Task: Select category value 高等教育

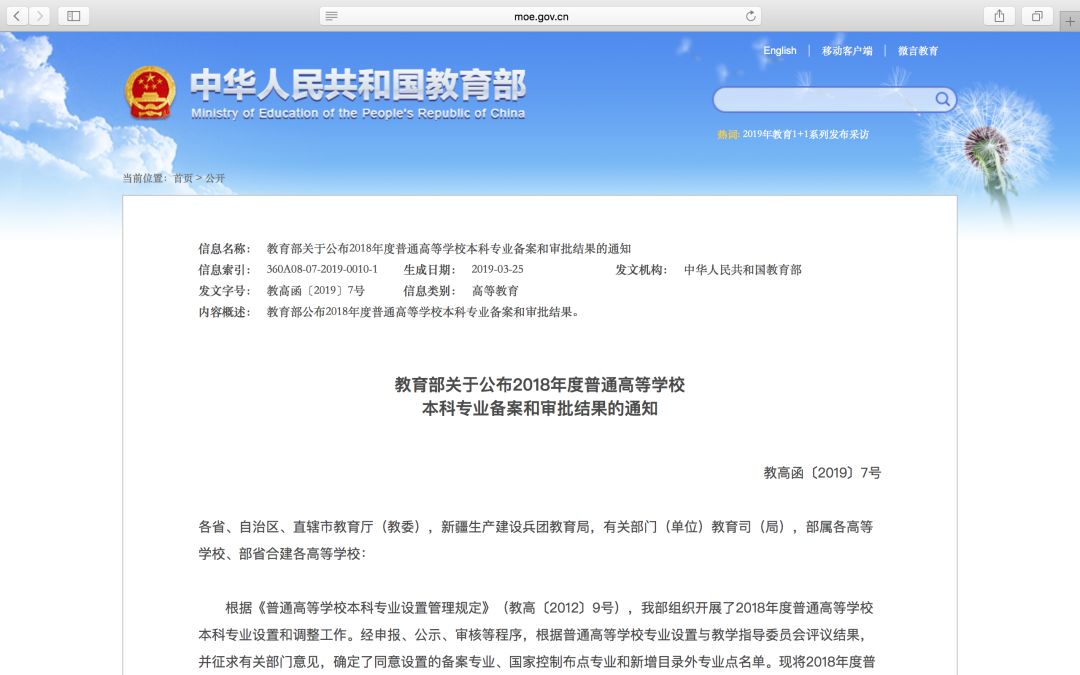Action: pos(495,291)
